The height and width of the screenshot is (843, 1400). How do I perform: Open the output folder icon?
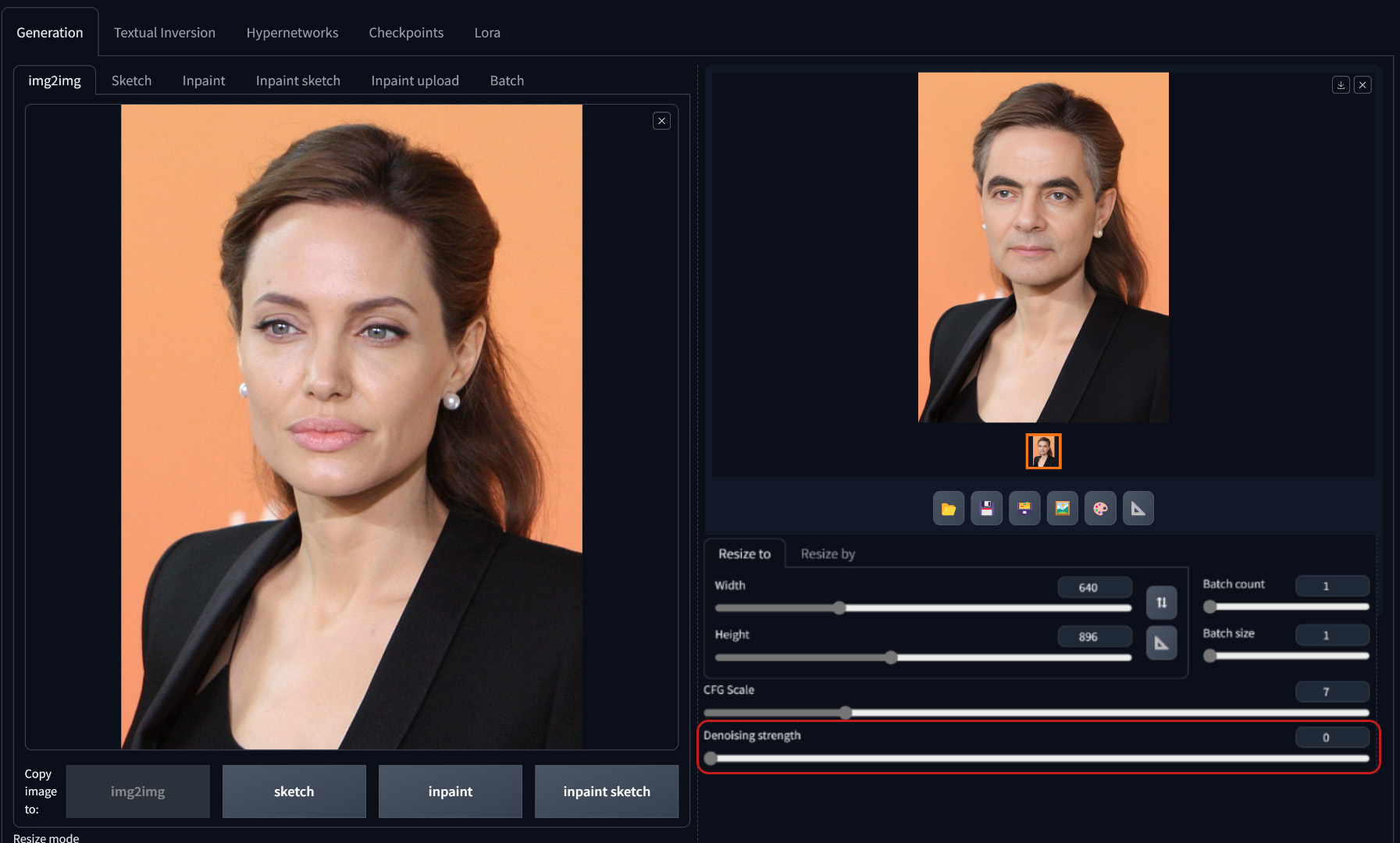[949, 509]
